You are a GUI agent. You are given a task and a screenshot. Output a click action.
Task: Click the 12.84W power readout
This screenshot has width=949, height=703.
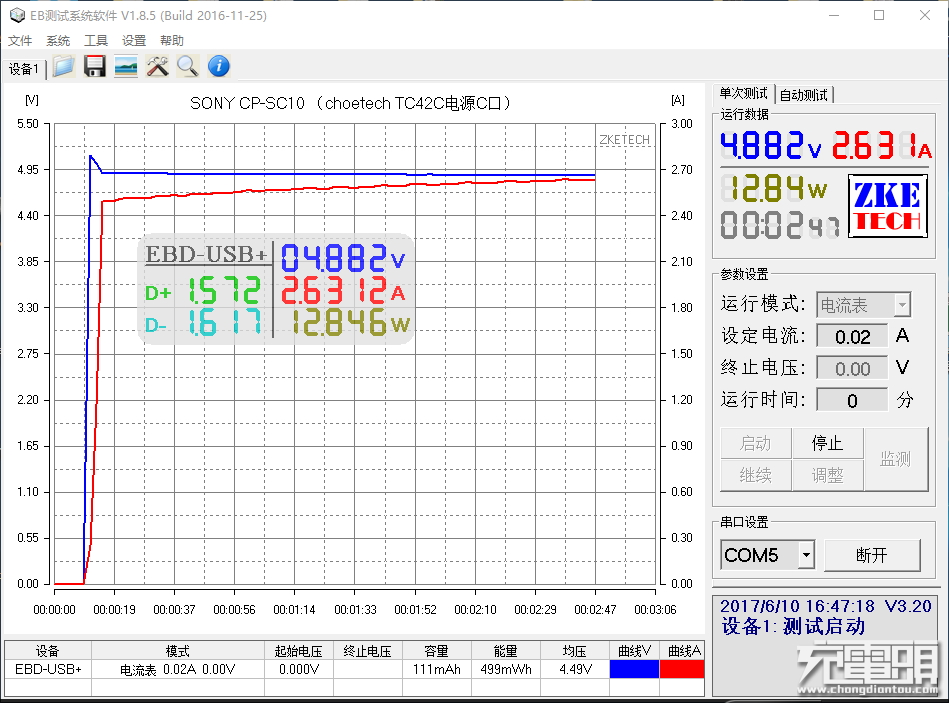(775, 188)
